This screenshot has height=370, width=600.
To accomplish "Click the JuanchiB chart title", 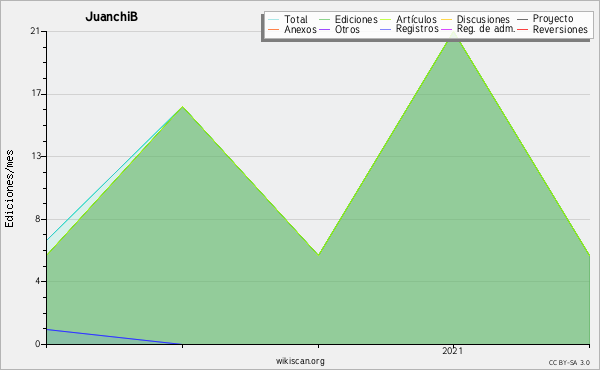I will pyautogui.click(x=111, y=17).
